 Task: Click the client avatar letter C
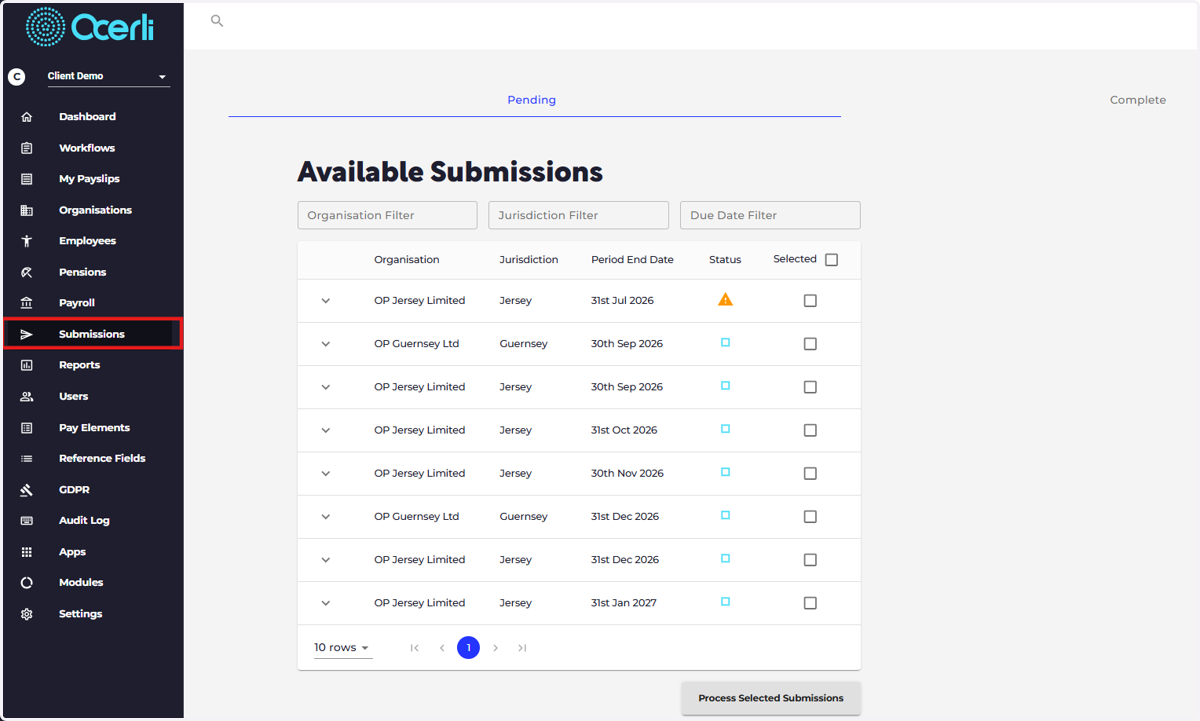(x=16, y=76)
